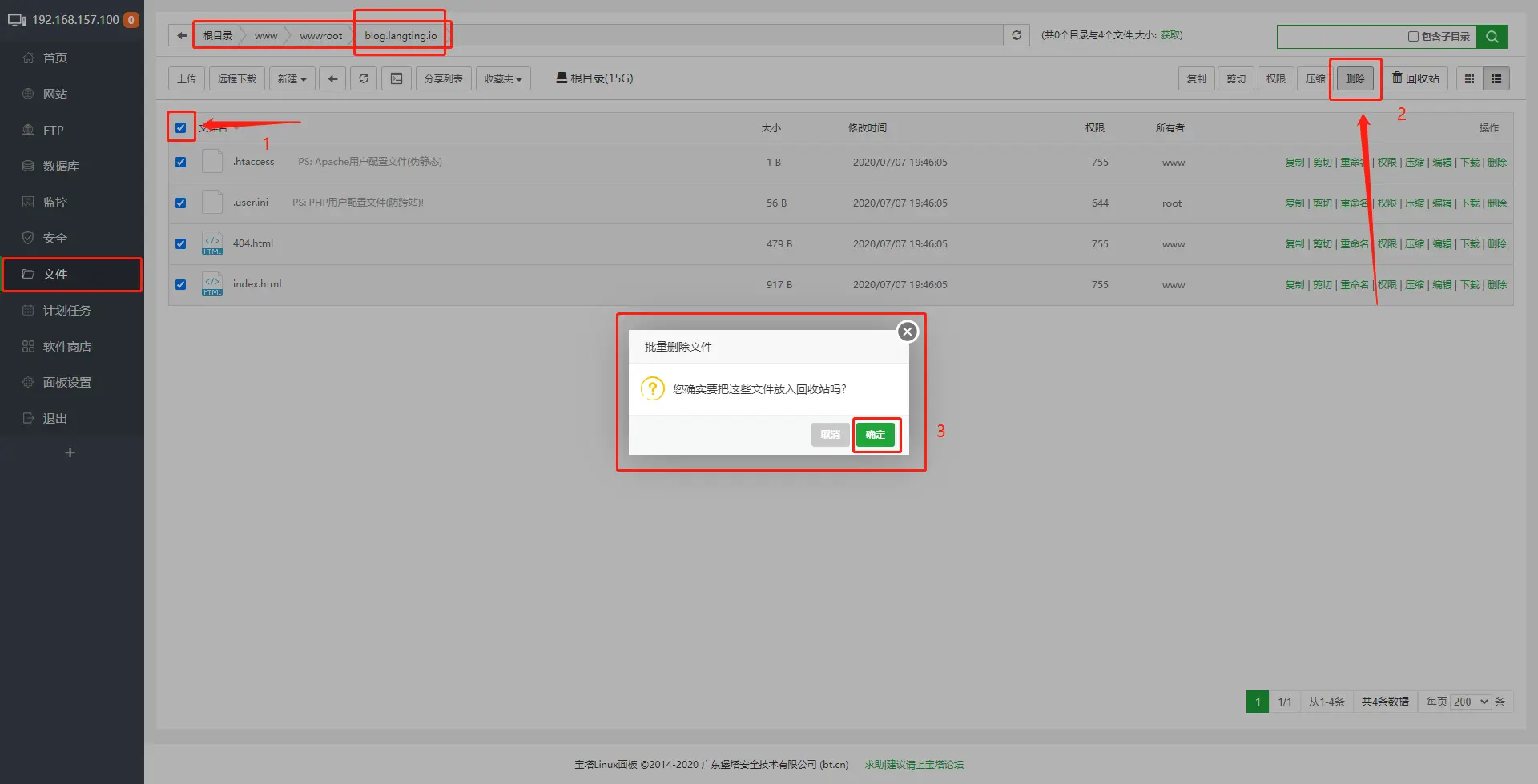This screenshot has height=784, width=1538.
Task: Enable the 包含子目录 checkbox
Action: click(x=1413, y=36)
